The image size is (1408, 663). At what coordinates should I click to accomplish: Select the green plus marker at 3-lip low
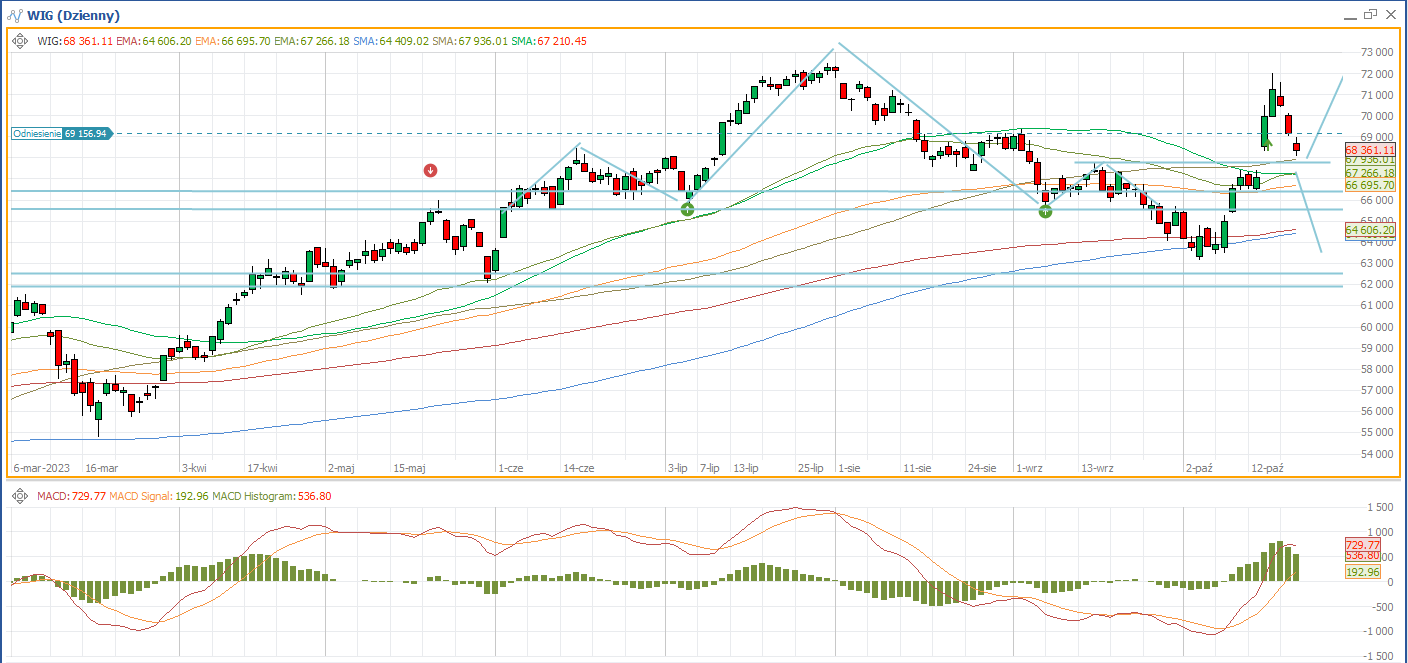pyautogui.click(x=687, y=209)
